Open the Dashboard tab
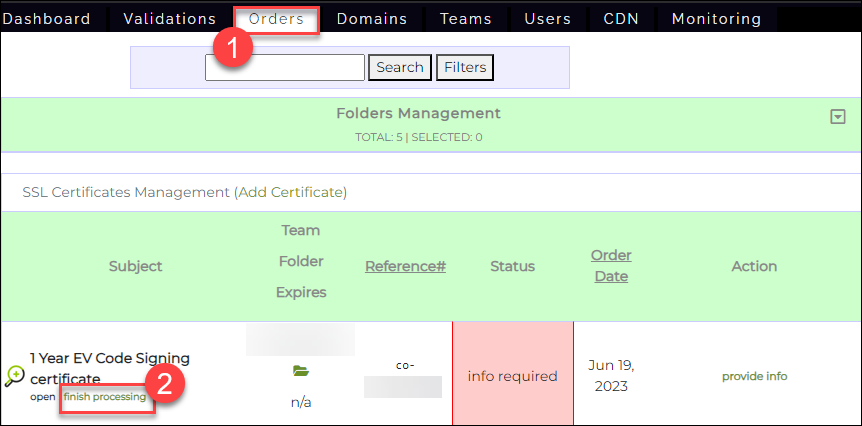 click(46, 19)
